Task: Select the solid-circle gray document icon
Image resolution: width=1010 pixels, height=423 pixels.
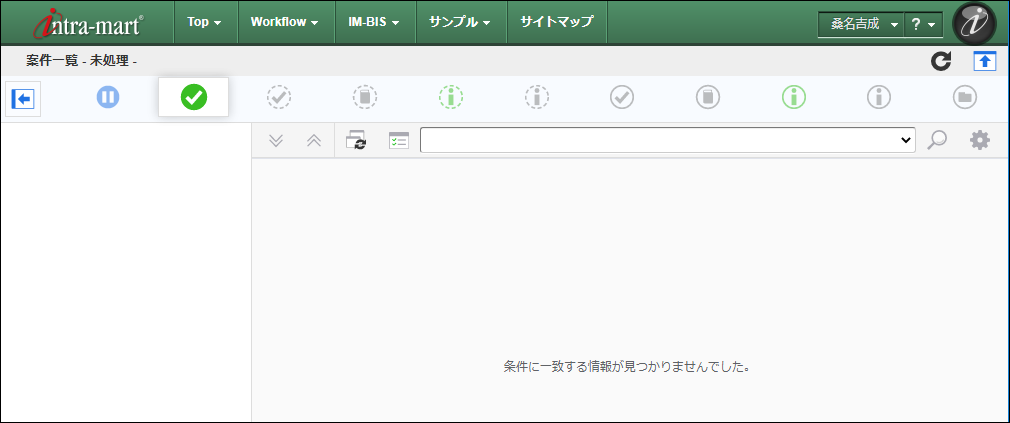Action: point(708,98)
